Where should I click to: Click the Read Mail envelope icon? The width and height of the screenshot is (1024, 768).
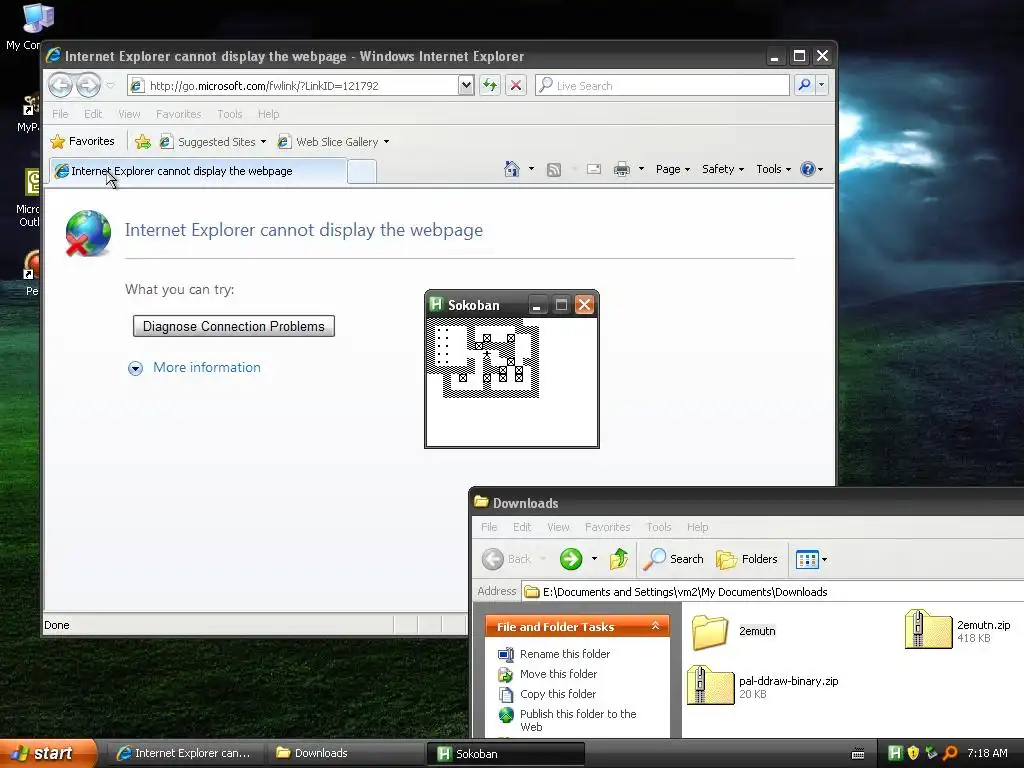(x=594, y=170)
